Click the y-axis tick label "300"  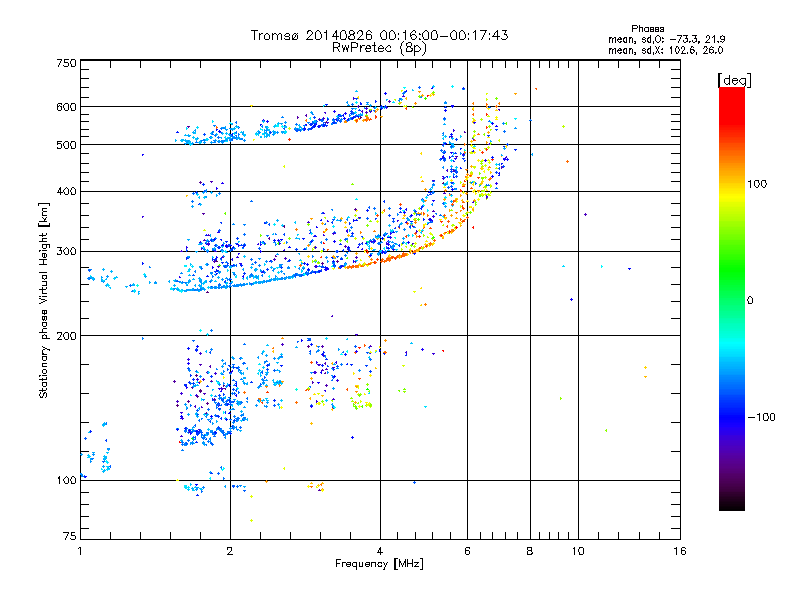[x=66, y=251]
